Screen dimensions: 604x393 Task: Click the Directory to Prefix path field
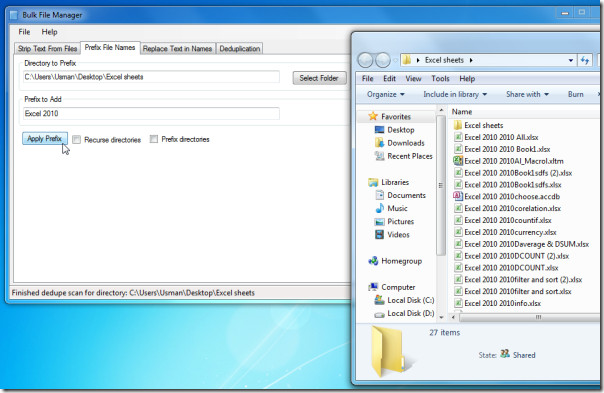(151, 77)
